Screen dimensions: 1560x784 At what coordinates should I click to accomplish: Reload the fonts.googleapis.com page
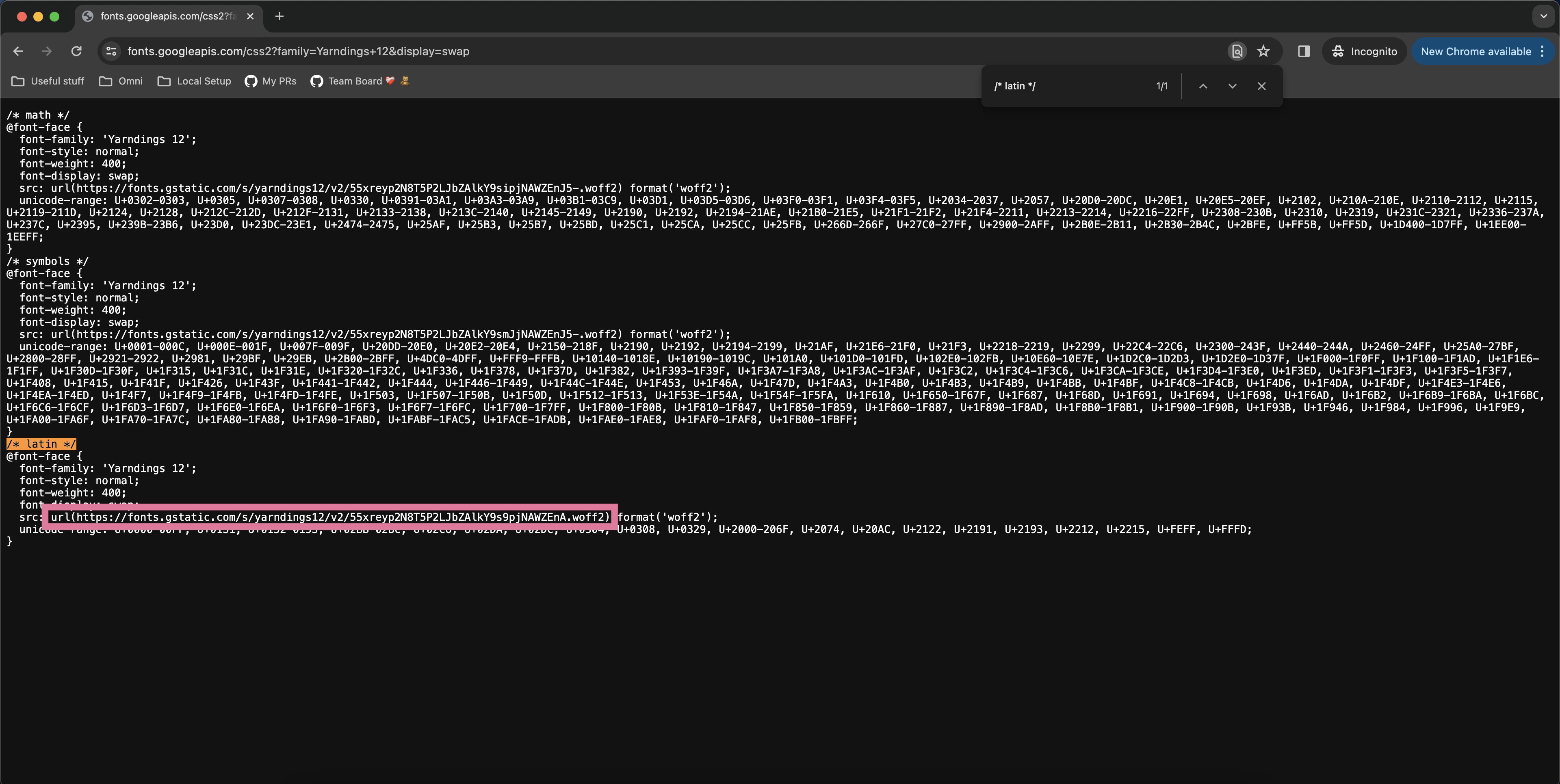(76, 52)
